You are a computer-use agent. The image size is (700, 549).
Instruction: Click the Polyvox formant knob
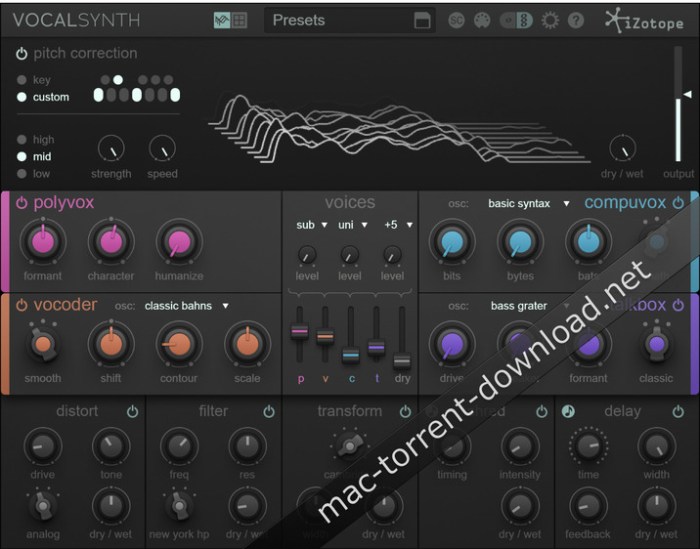click(x=42, y=243)
